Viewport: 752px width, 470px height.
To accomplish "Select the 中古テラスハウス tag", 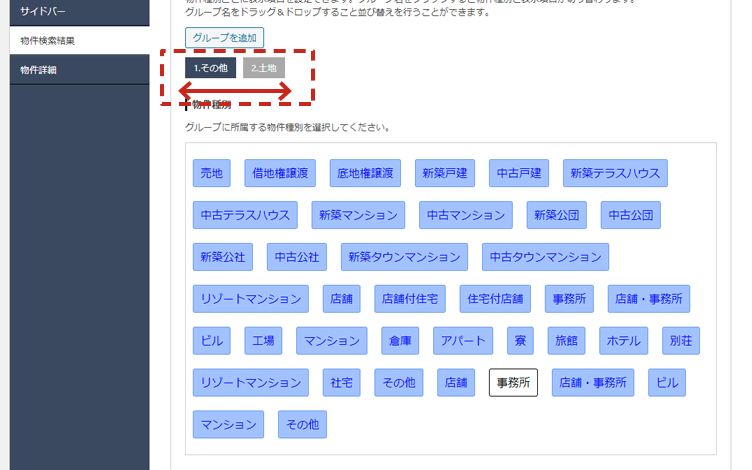I will (245, 215).
